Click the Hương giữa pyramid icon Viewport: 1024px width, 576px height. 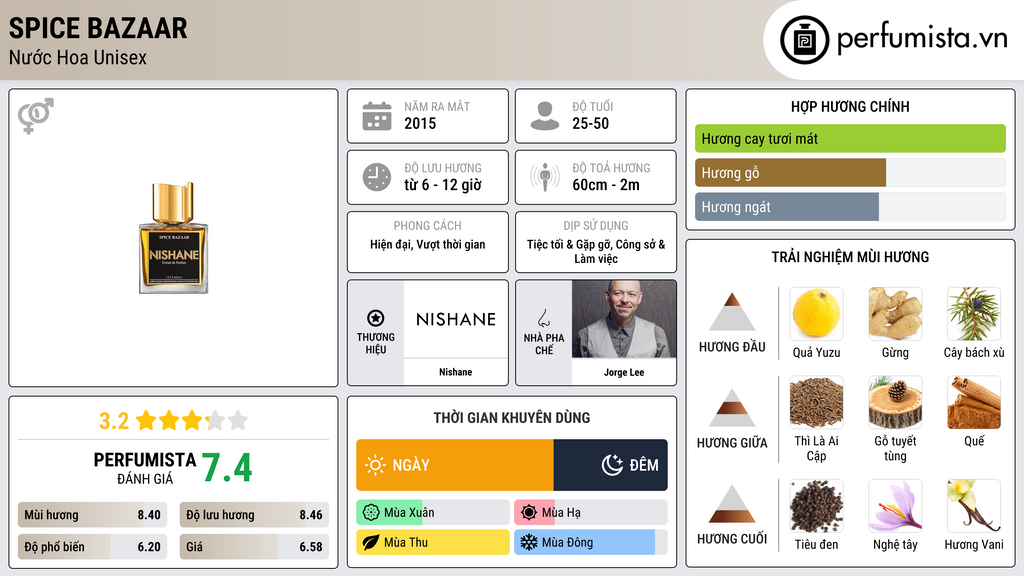coord(732,408)
